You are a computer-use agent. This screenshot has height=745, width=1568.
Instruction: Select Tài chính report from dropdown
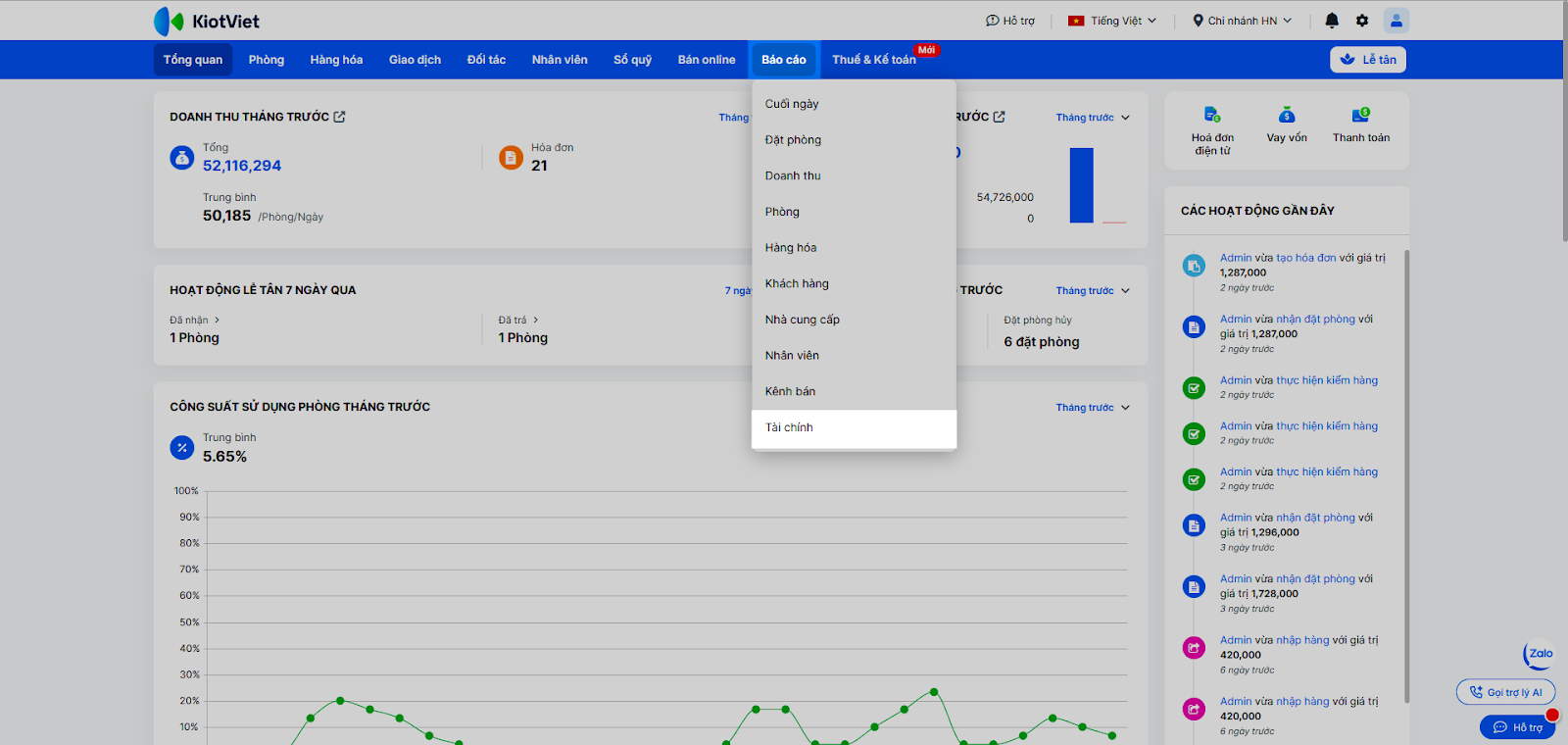854,427
